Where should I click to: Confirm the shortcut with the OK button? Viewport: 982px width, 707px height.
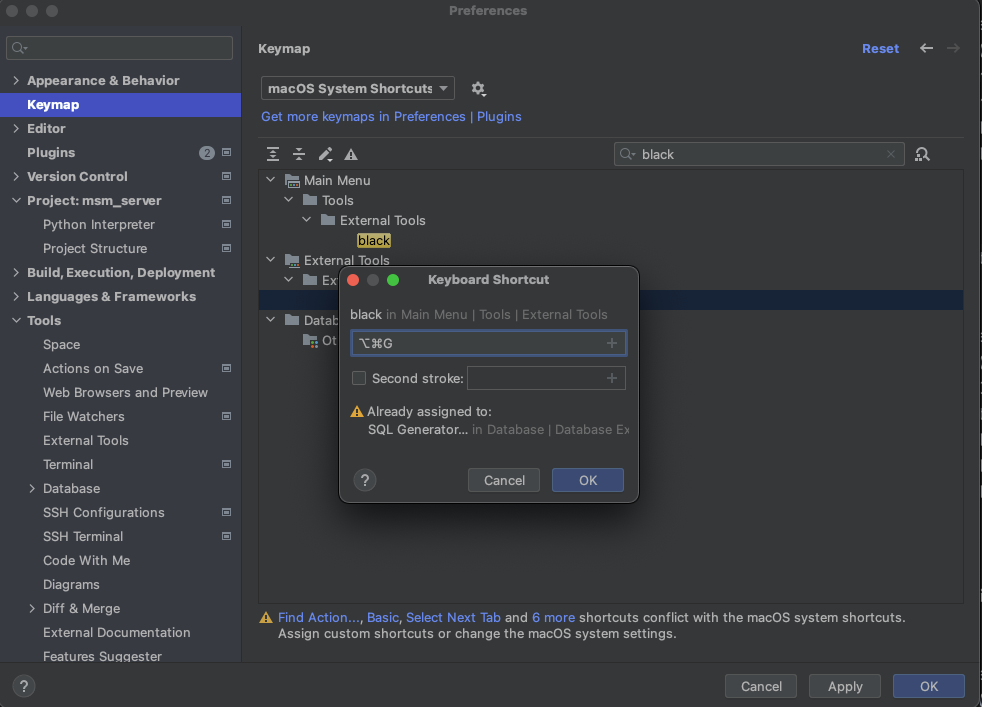(587, 480)
